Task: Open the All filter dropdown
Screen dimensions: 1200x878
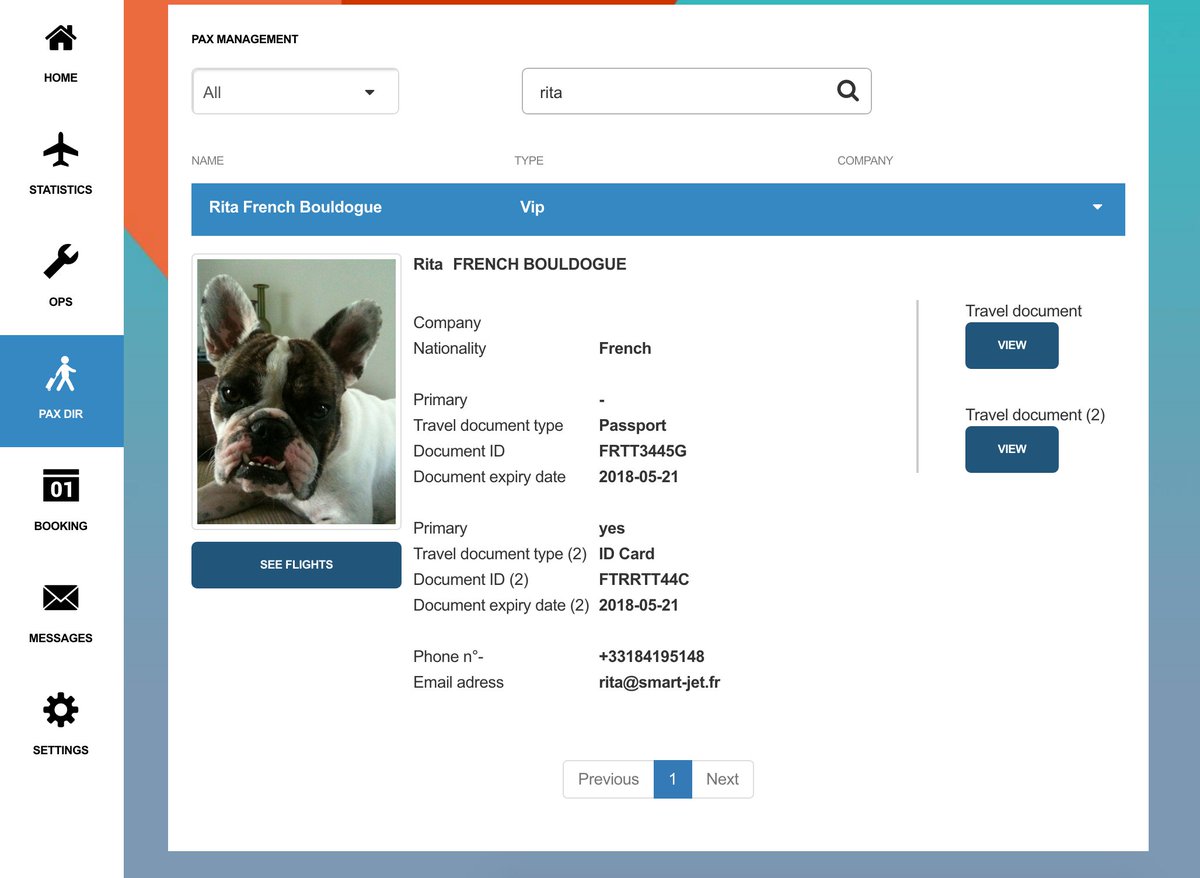Action: [295, 92]
